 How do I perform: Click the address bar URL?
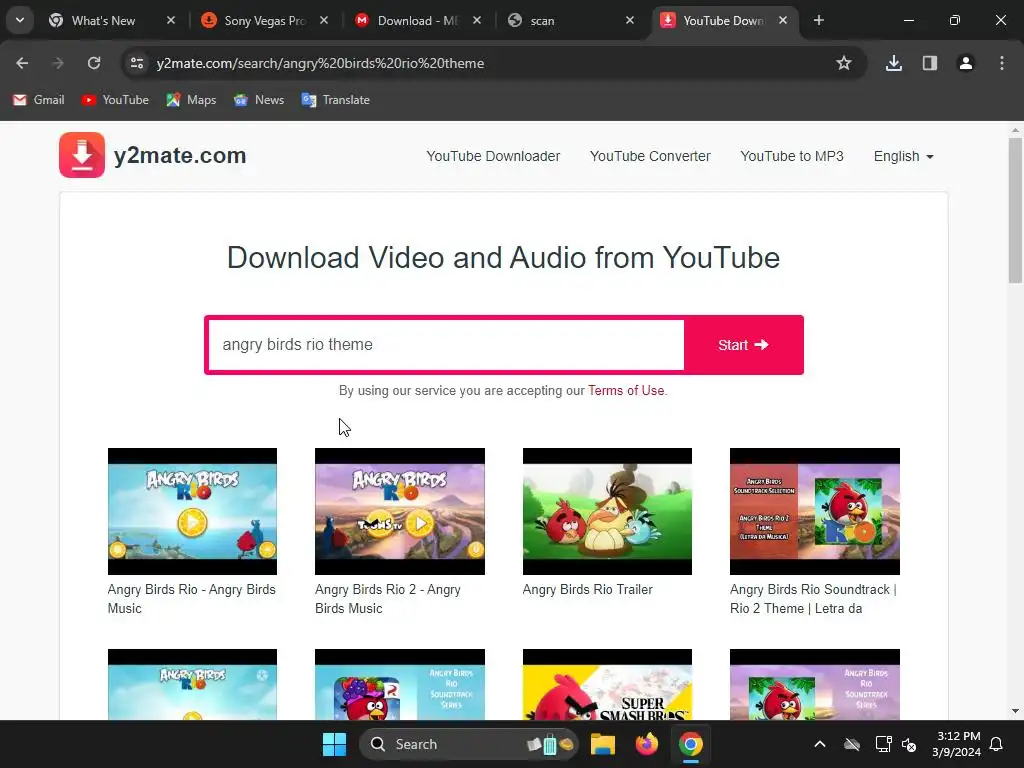point(320,63)
